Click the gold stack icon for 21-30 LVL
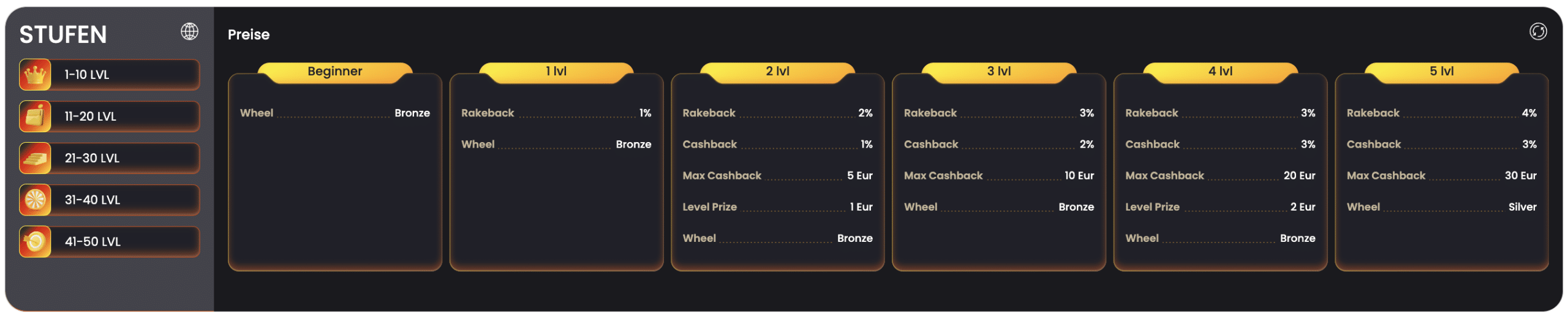This screenshot has width=1568, height=319. [35, 158]
